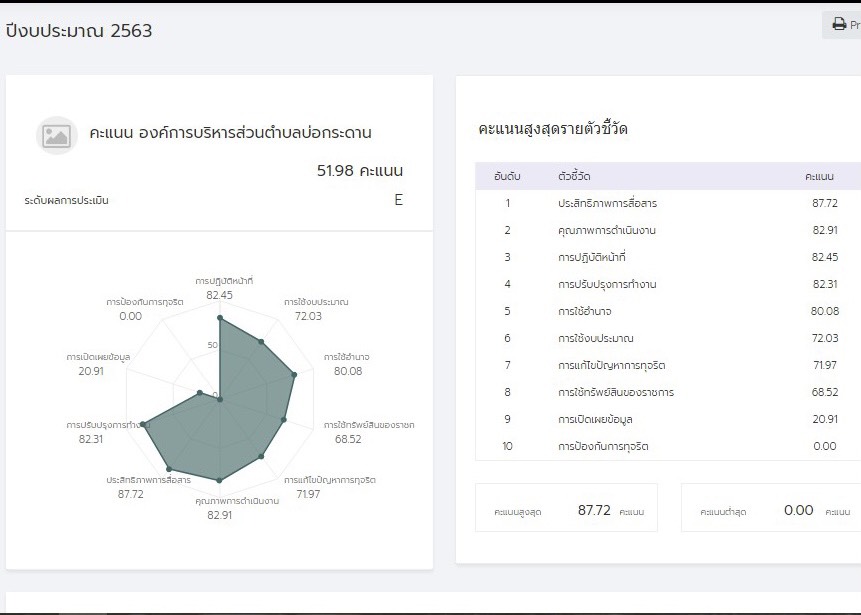861x615 pixels.
Task: Select table row 'การแก้ไขปัญหาการทุจริต'
Action: pos(668,365)
